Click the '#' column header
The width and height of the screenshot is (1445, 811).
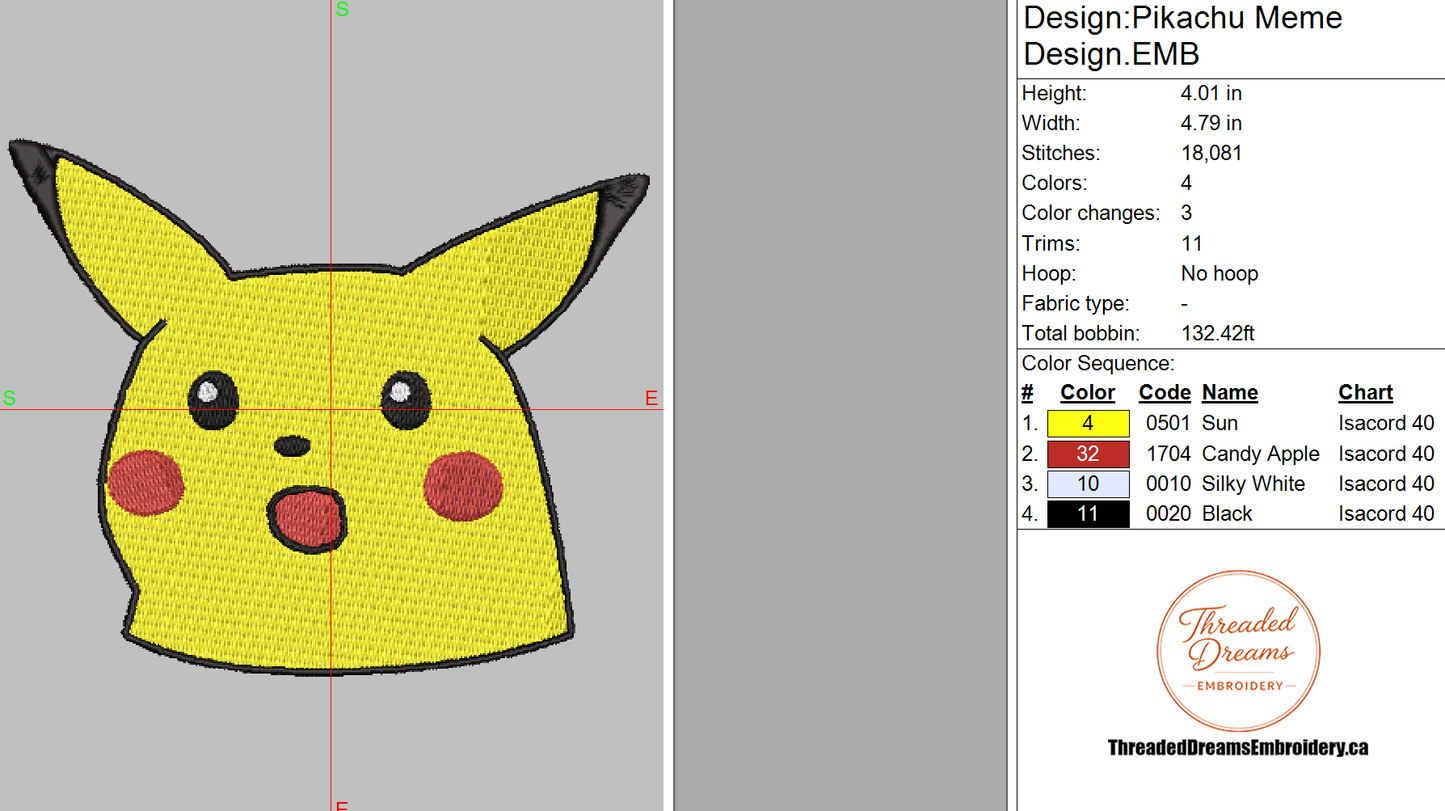click(1027, 393)
